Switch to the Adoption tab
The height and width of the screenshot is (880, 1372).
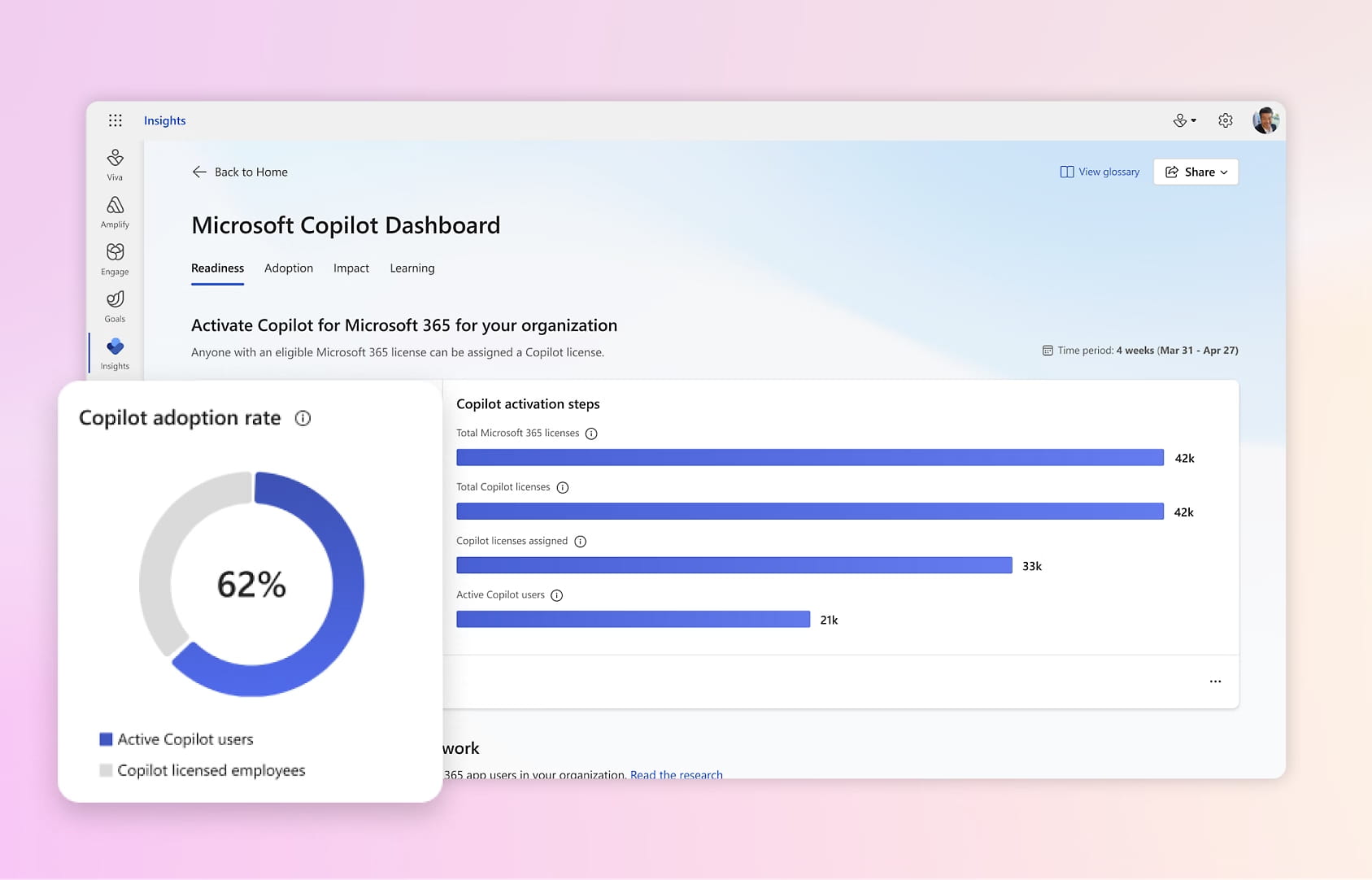tap(289, 268)
